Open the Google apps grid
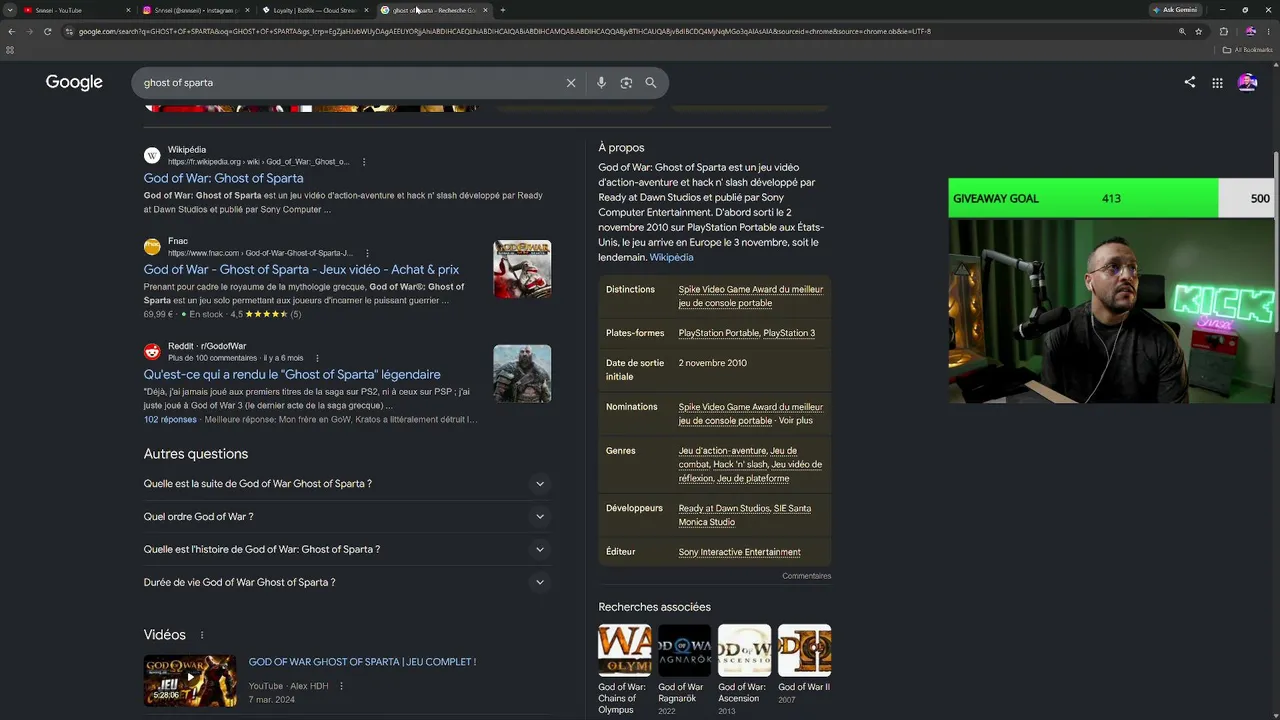This screenshot has width=1280, height=720. point(1217,83)
